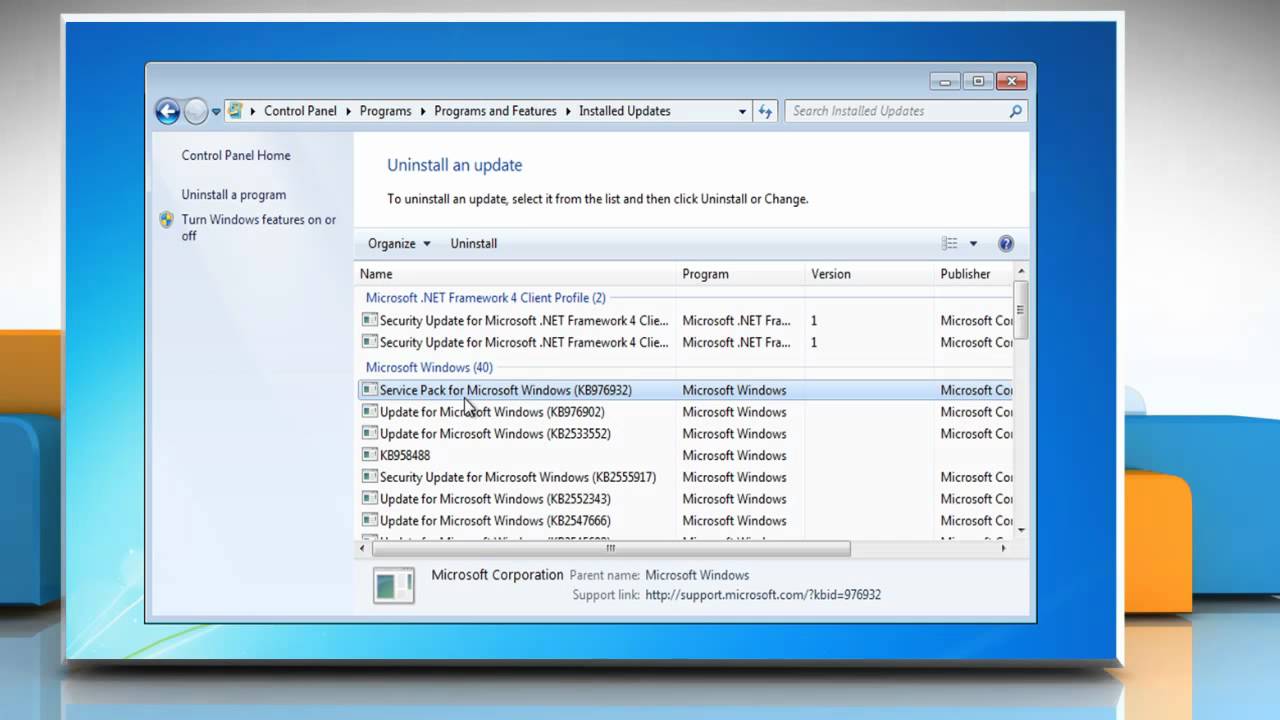Image resolution: width=1280 pixels, height=720 pixels.
Task: Select Update for Microsoft Windows (KB976902)
Action: [685, 412]
